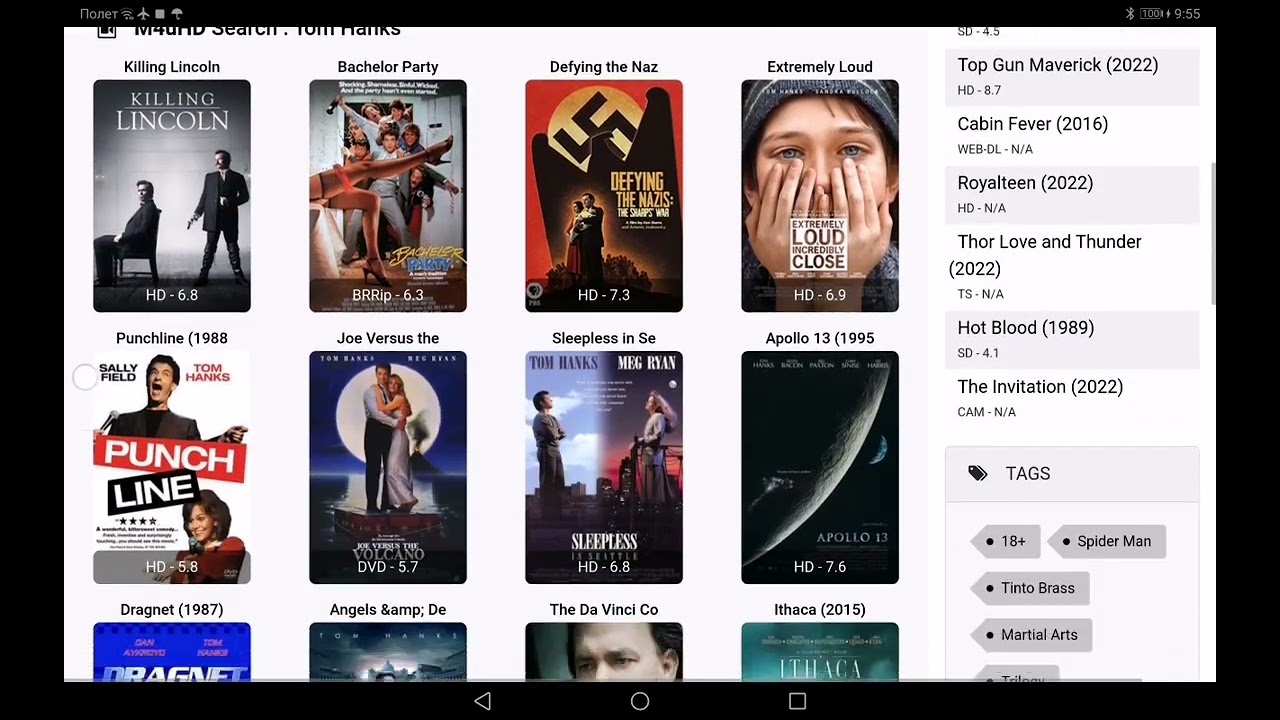1280x720 pixels.
Task: Click the HD - 7.3 rating label
Action: pos(604,296)
